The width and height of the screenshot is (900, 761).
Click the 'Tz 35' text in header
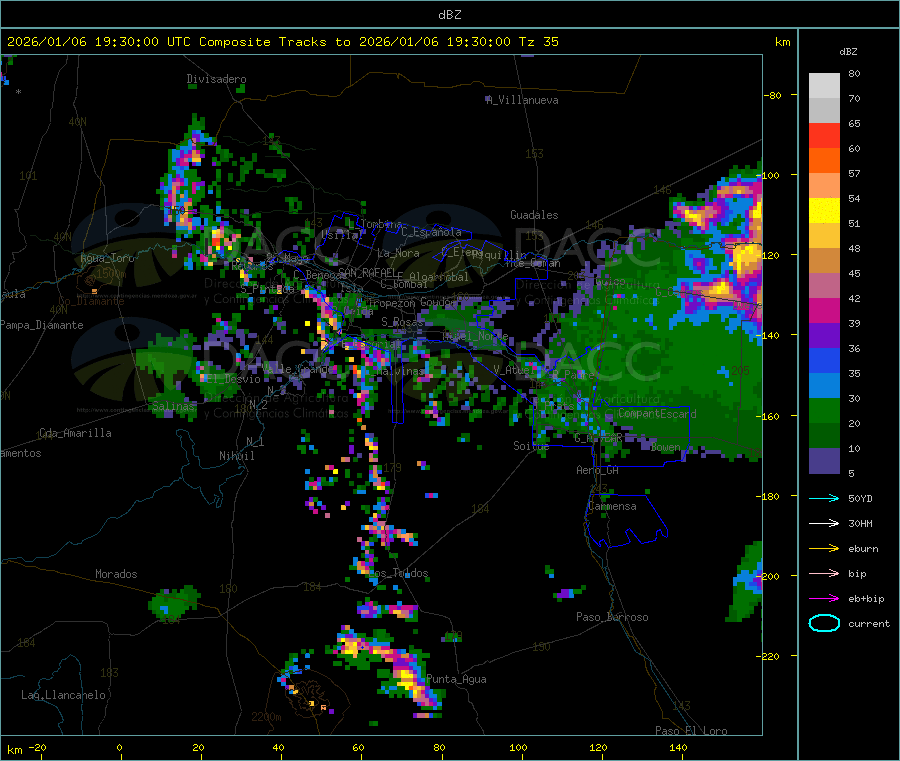click(x=538, y=42)
